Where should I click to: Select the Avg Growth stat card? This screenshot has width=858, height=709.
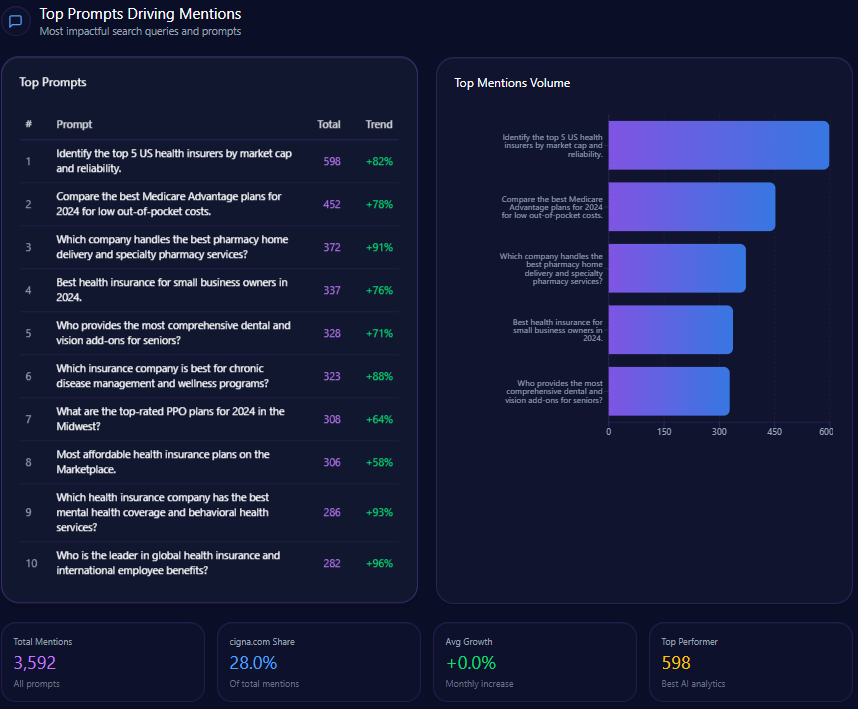pos(535,662)
